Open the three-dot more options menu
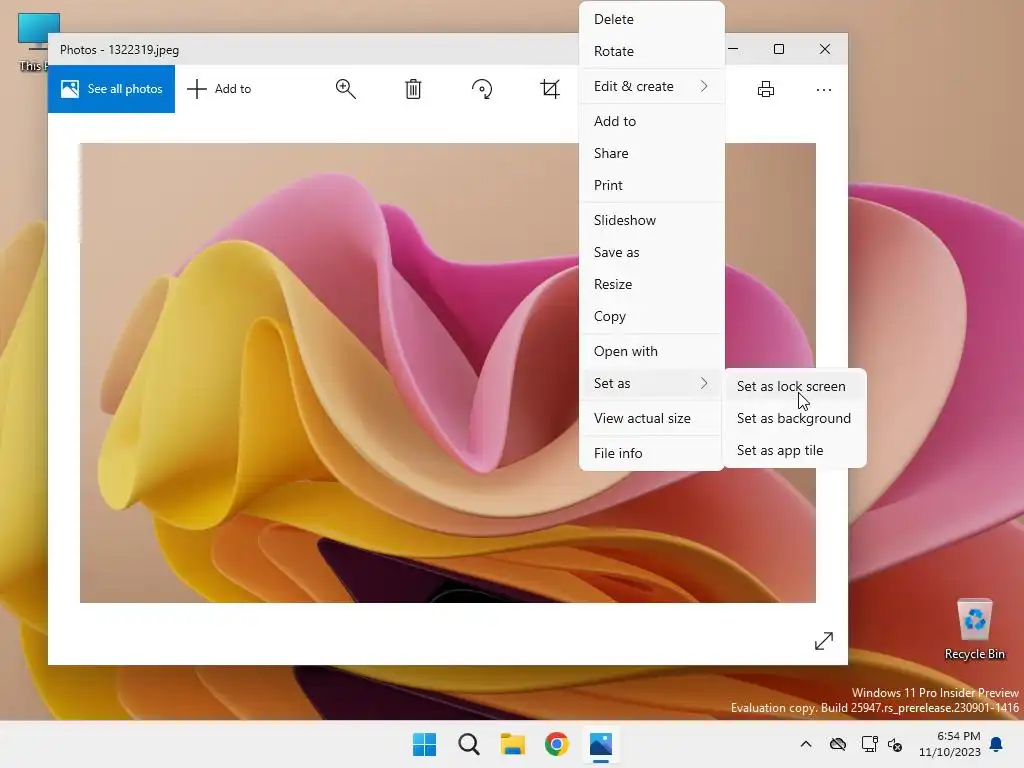 point(824,89)
